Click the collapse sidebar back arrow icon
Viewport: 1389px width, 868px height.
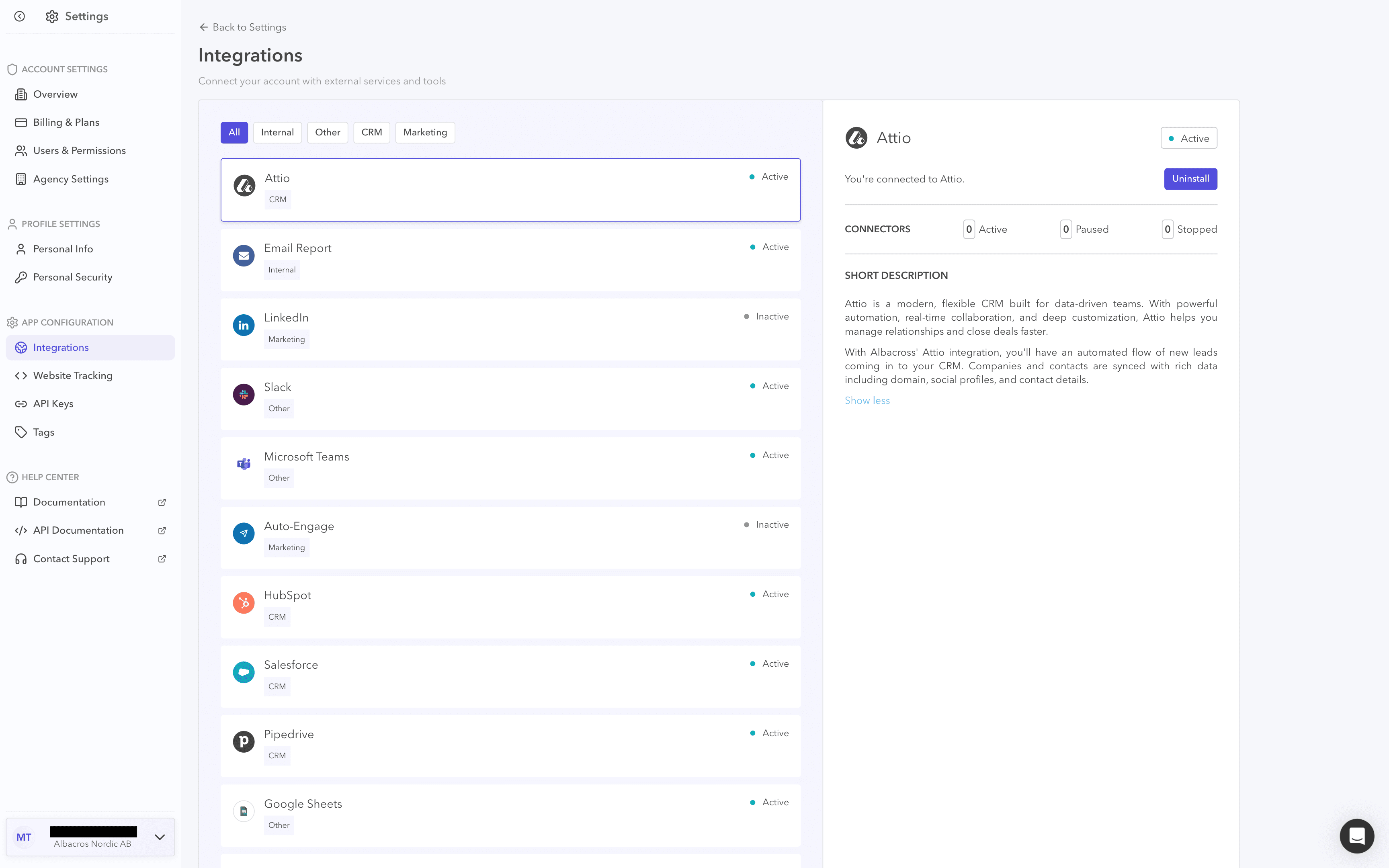point(20,16)
